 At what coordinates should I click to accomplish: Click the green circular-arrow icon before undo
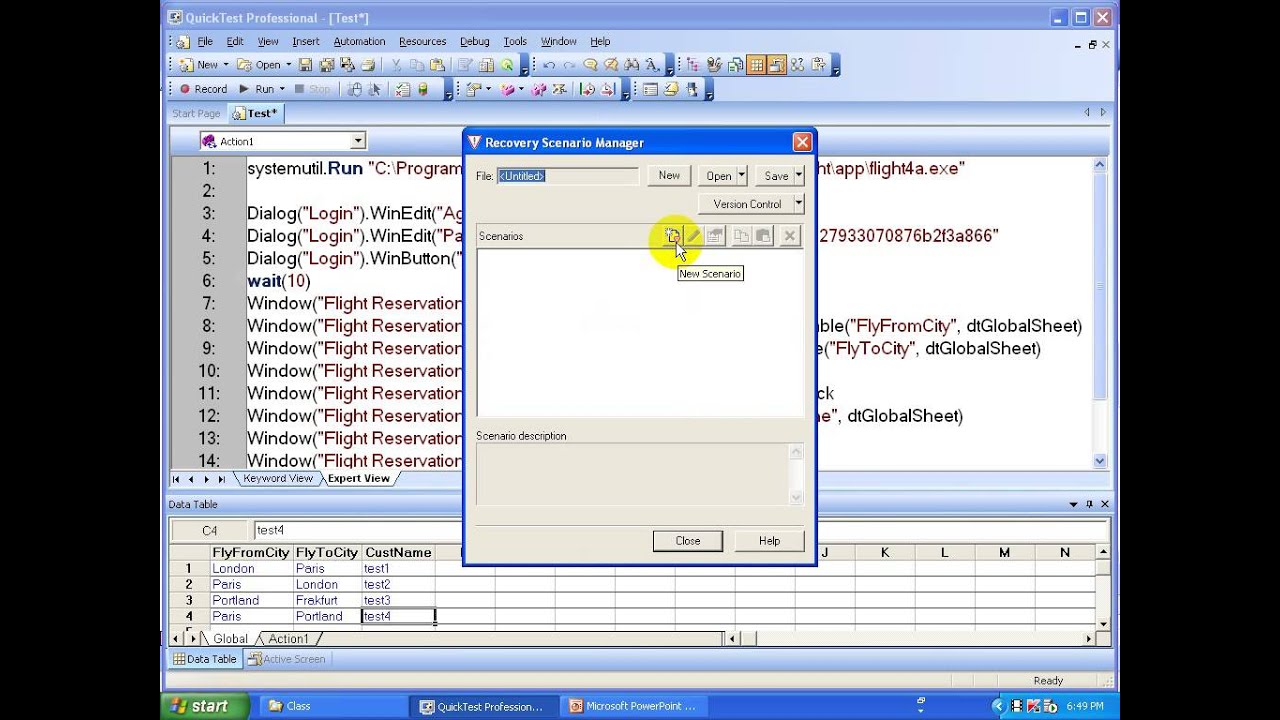coord(507,65)
